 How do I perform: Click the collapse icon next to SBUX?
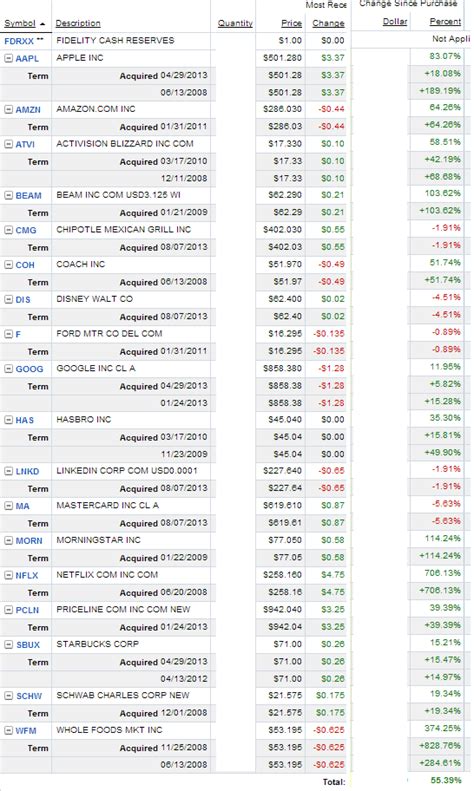point(8,645)
